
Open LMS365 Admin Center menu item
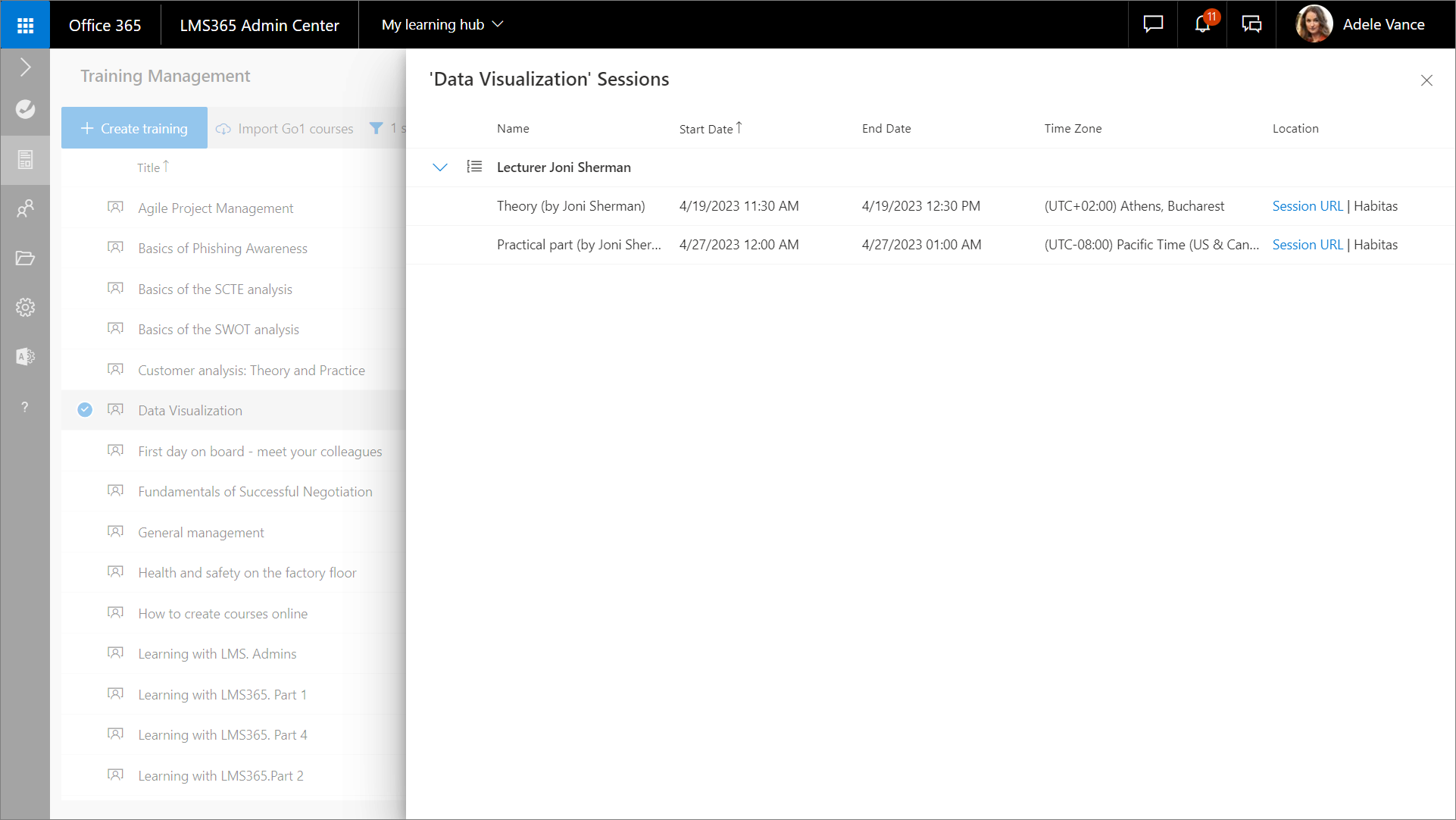pyautogui.click(x=259, y=25)
